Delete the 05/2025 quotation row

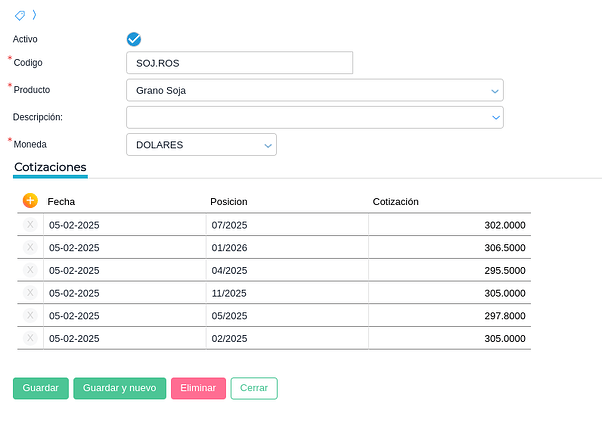point(30,315)
